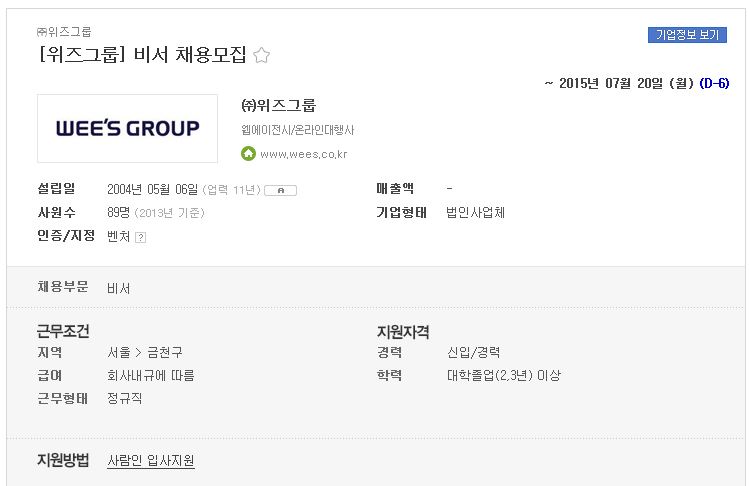The image size is (749, 486).
Task: Click the bold ㈜위즈그룹 company name beside logo
Action: tap(278, 105)
